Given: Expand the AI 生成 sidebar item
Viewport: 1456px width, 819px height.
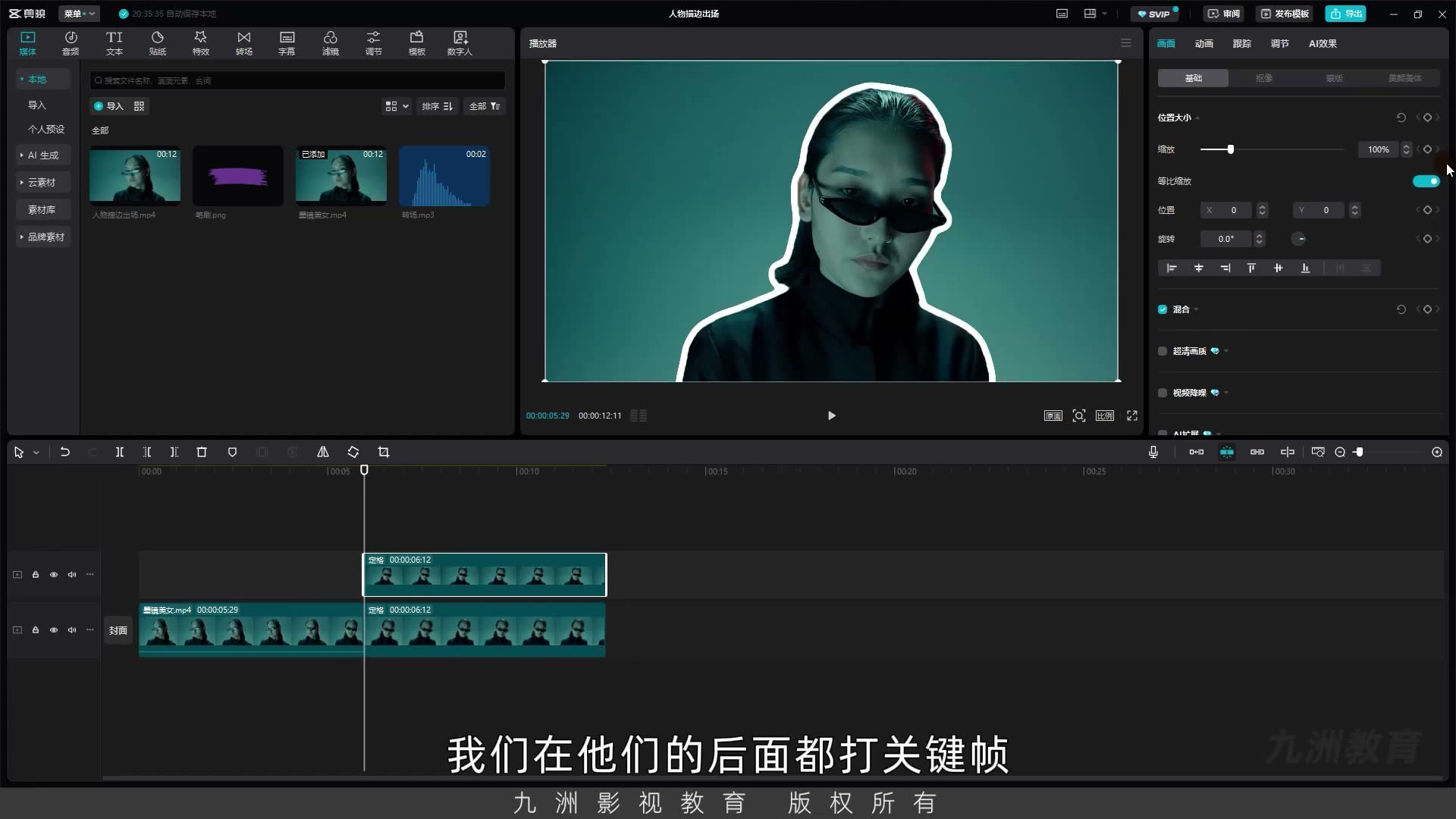Looking at the screenshot, I should [x=44, y=155].
